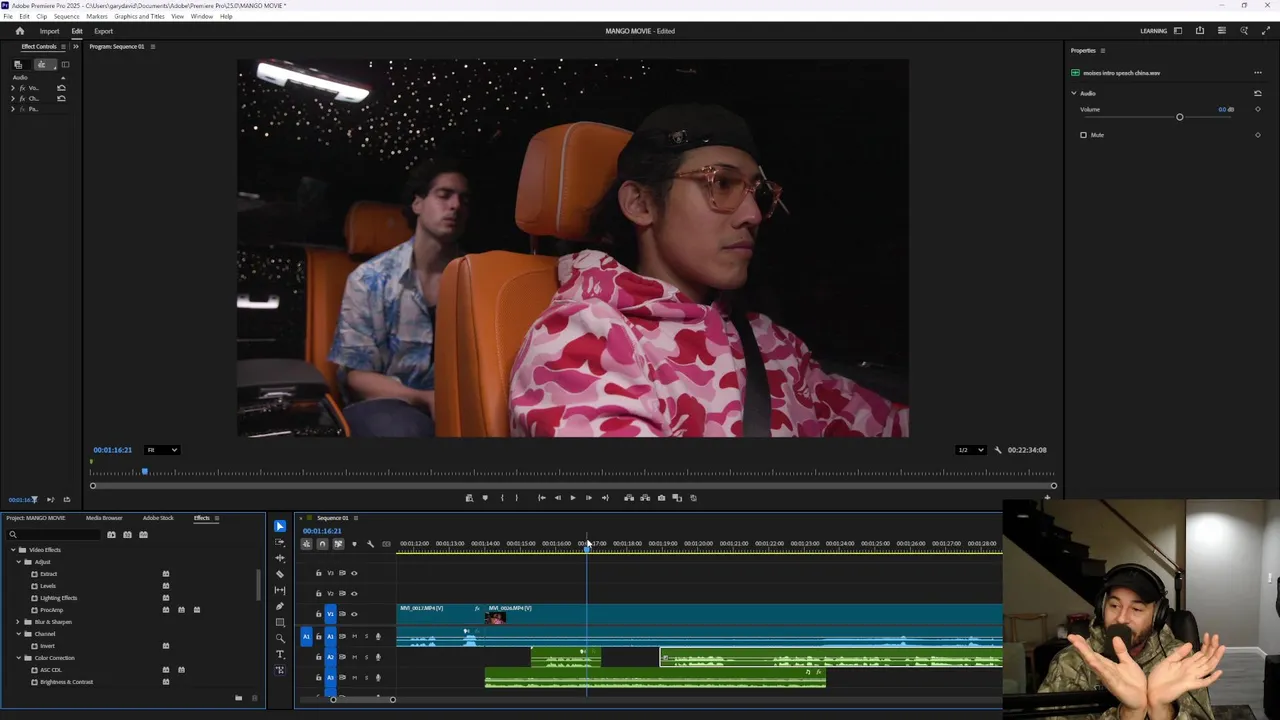Image resolution: width=1280 pixels, height=720 pixels.
Task: Select the Slip tool
Action: tap(280, 590)
